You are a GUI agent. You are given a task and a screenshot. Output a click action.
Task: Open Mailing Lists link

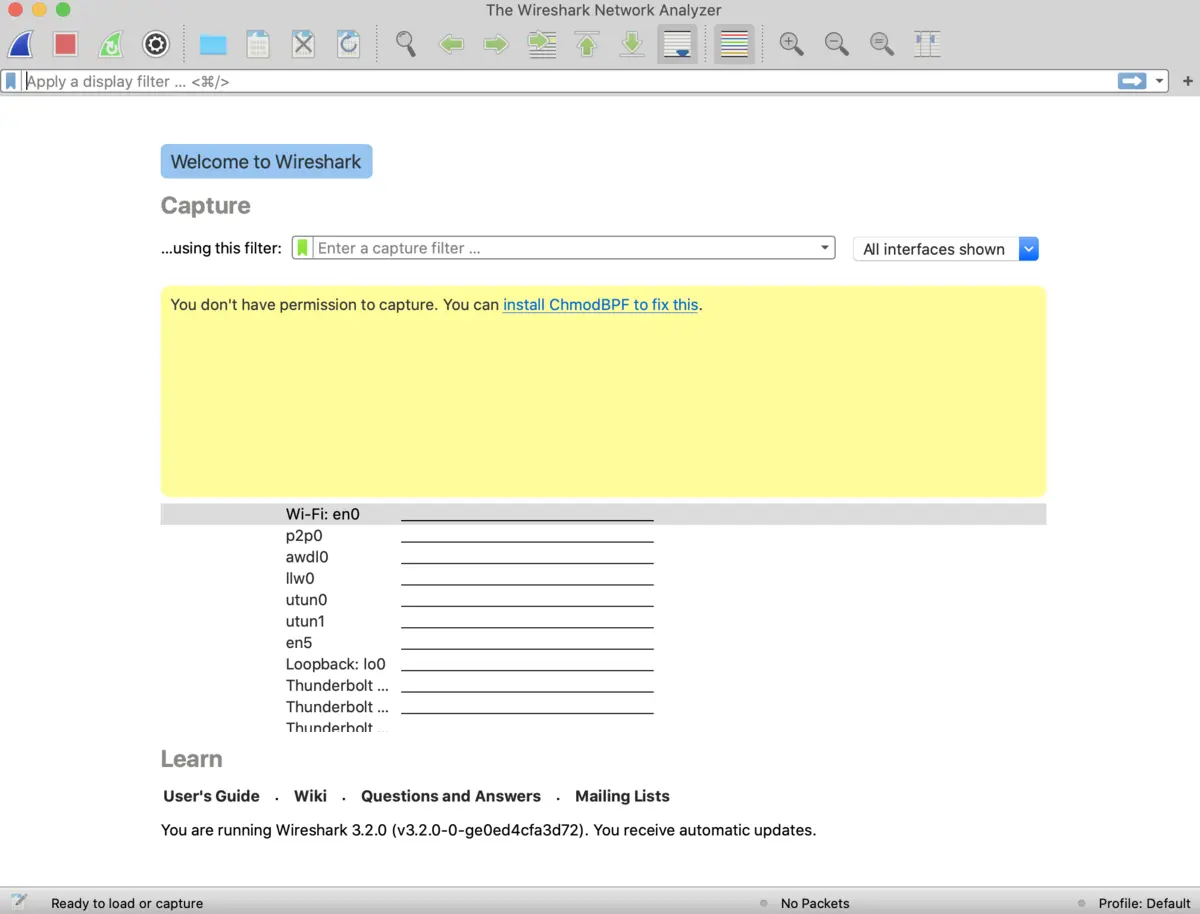622,796
